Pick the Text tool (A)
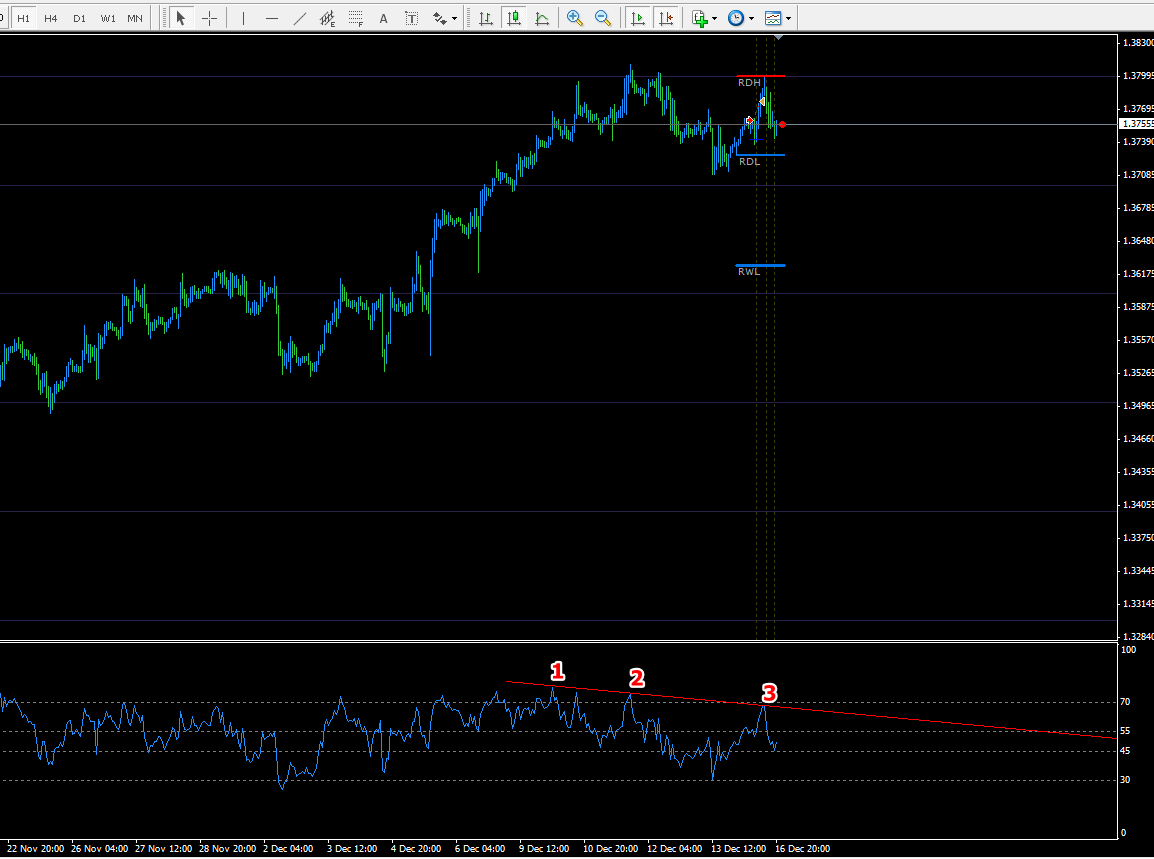 point(383,18)
